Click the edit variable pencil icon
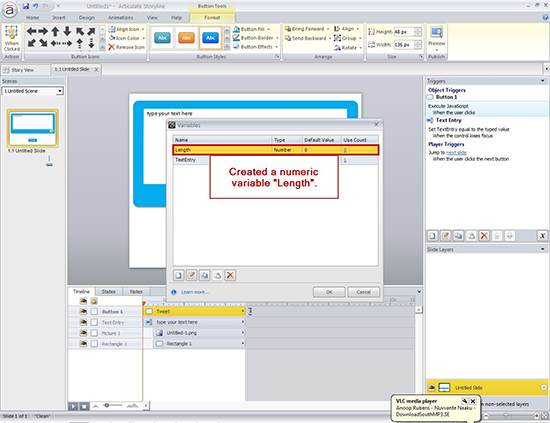The width and height of the screenshot is (550, 423). click(x=192, y=275)
